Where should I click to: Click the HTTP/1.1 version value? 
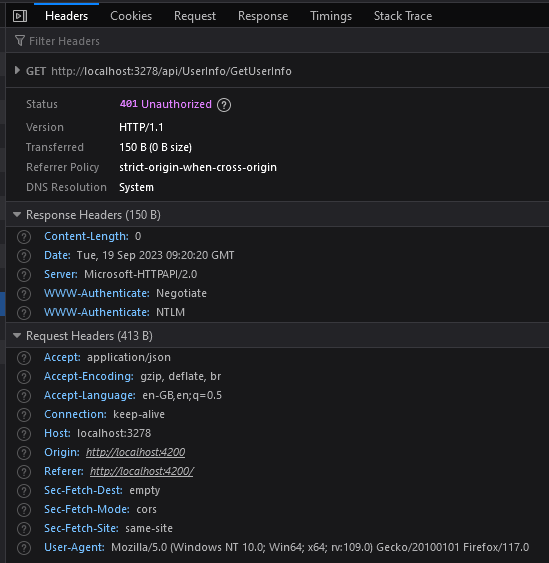point(141,127)
